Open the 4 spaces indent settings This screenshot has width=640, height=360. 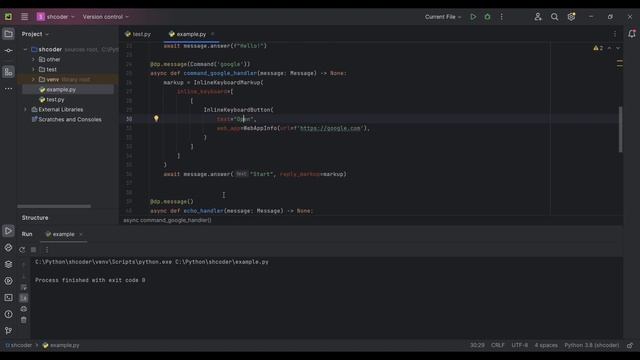(546, 345)
